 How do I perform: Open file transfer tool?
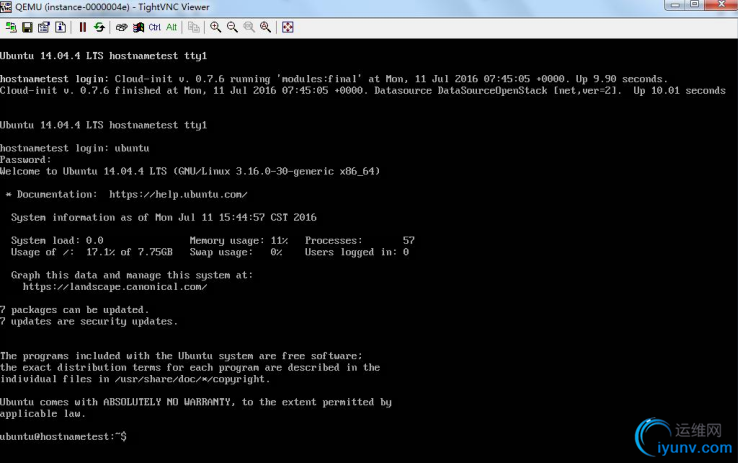(193, 27)
